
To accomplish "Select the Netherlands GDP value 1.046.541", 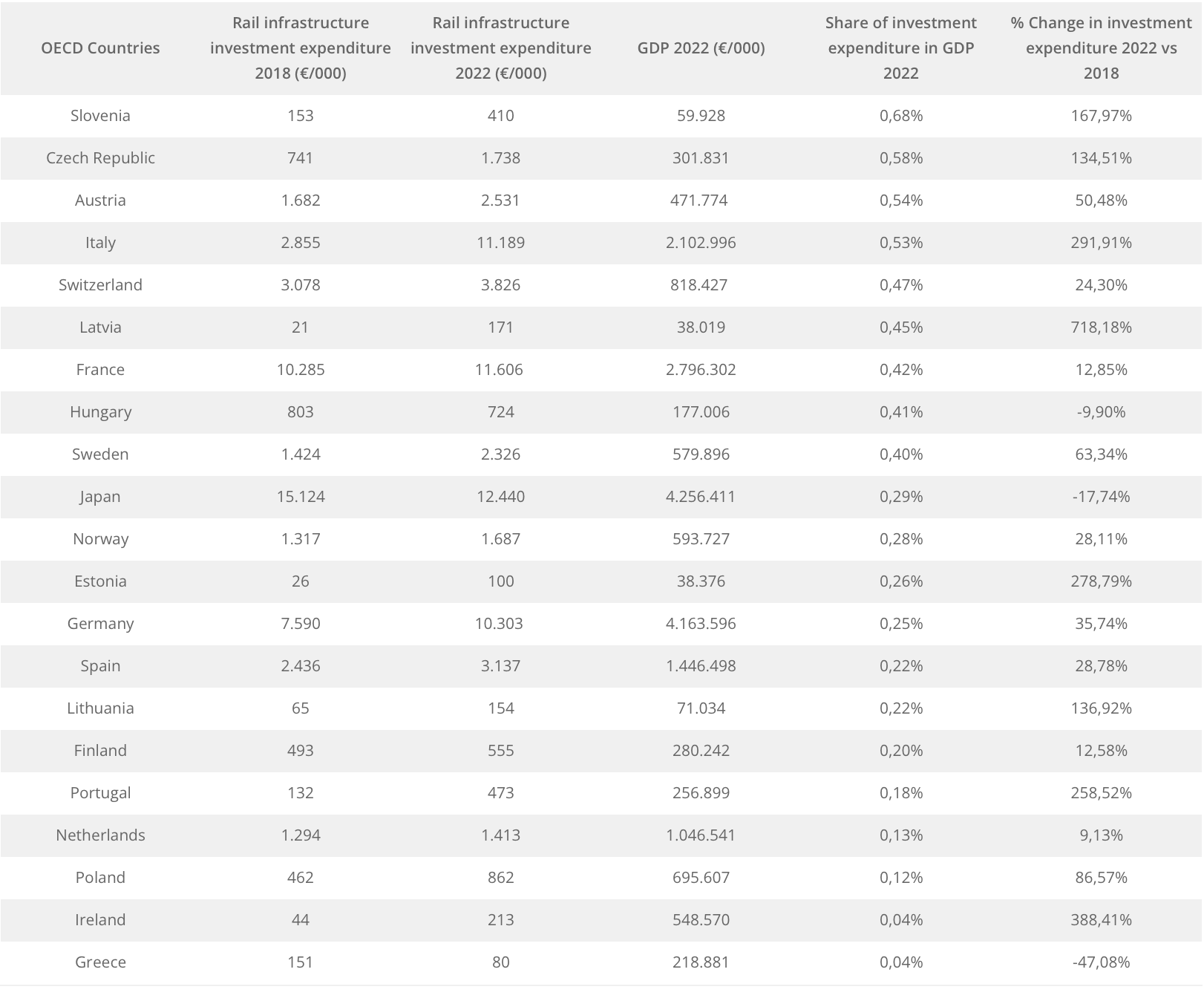I will [x=701, y=835].
